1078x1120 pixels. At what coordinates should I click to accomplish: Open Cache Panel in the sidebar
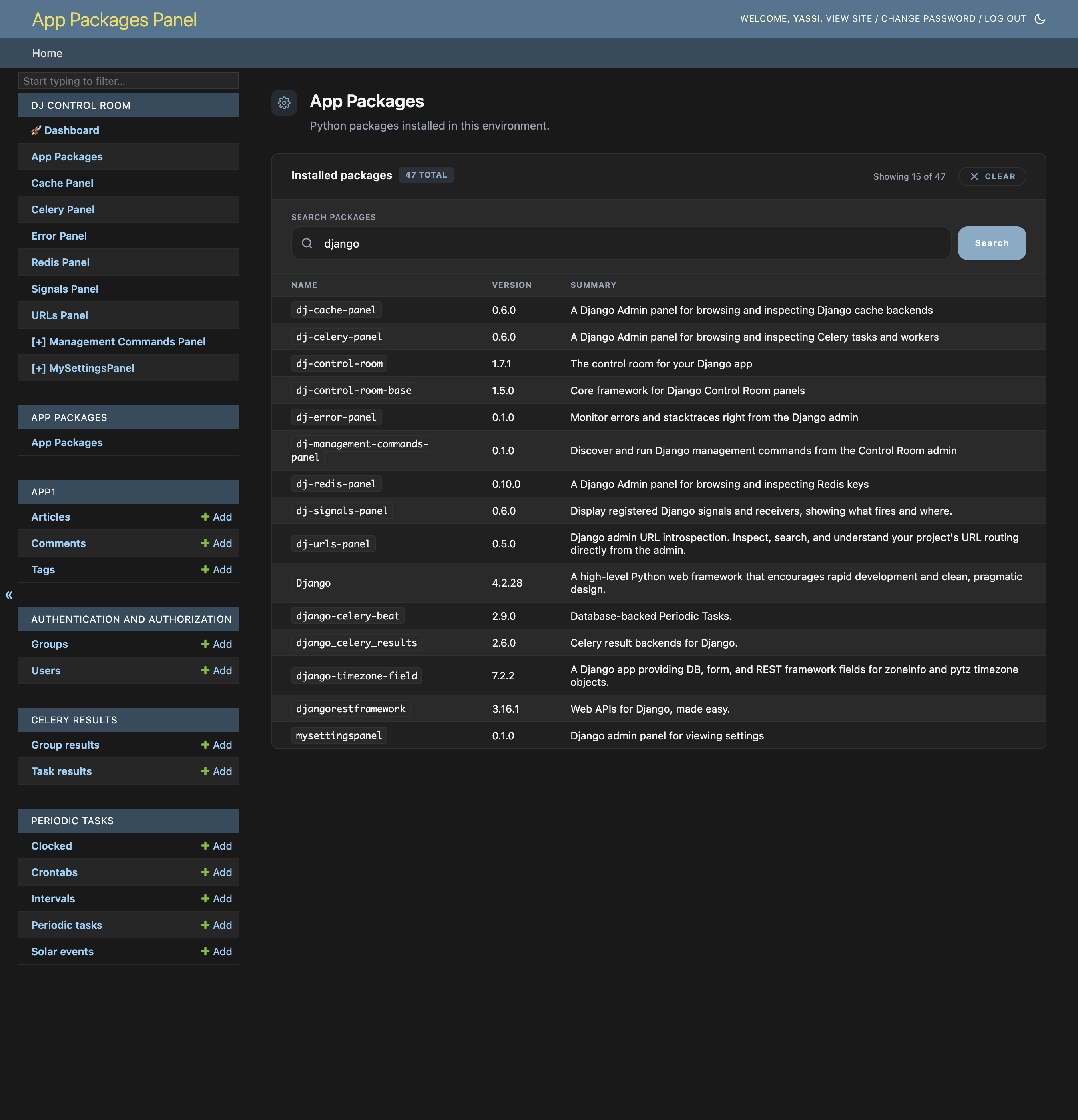coord(62,183)
